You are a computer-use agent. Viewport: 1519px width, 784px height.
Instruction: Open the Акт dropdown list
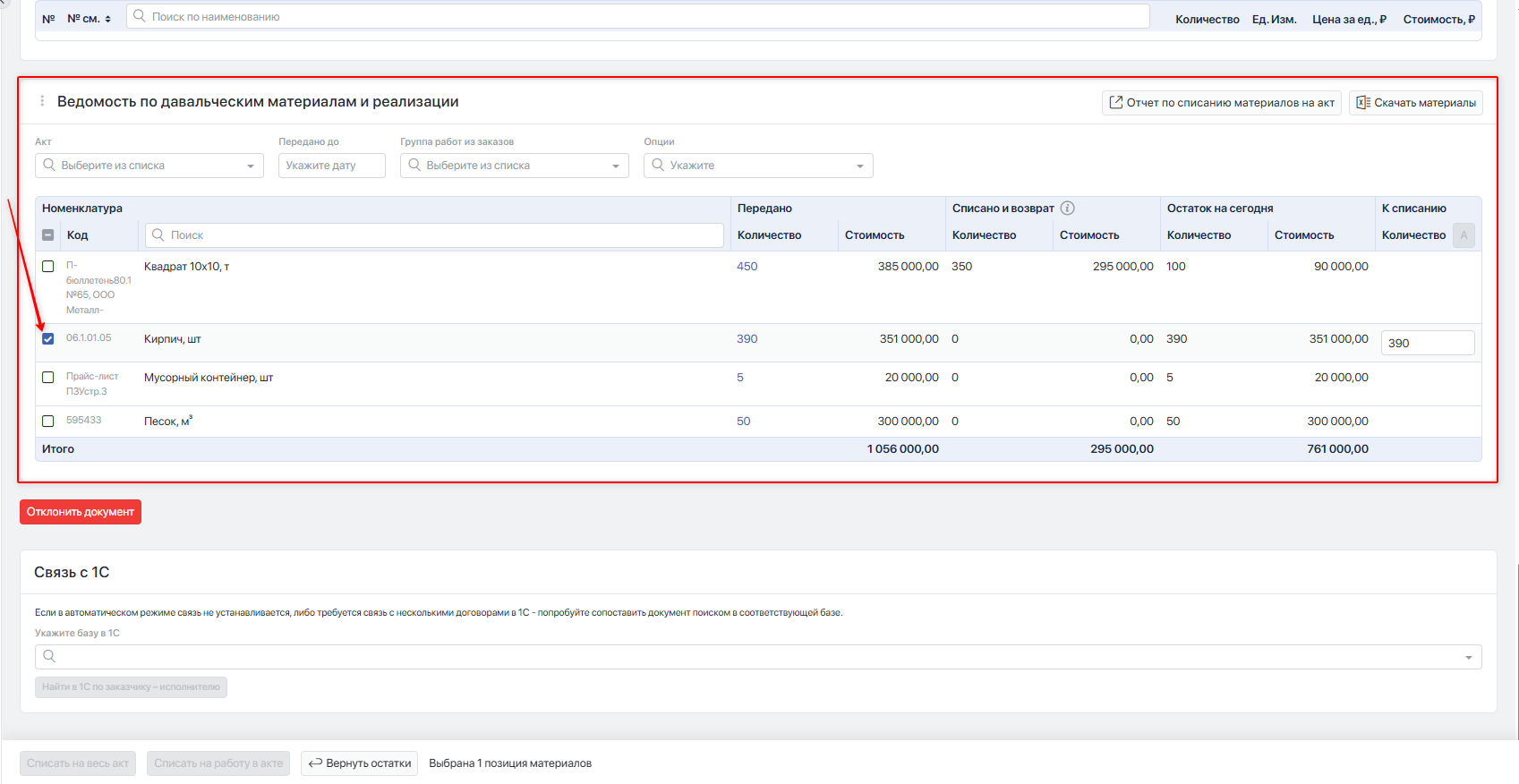click(149, 166)
